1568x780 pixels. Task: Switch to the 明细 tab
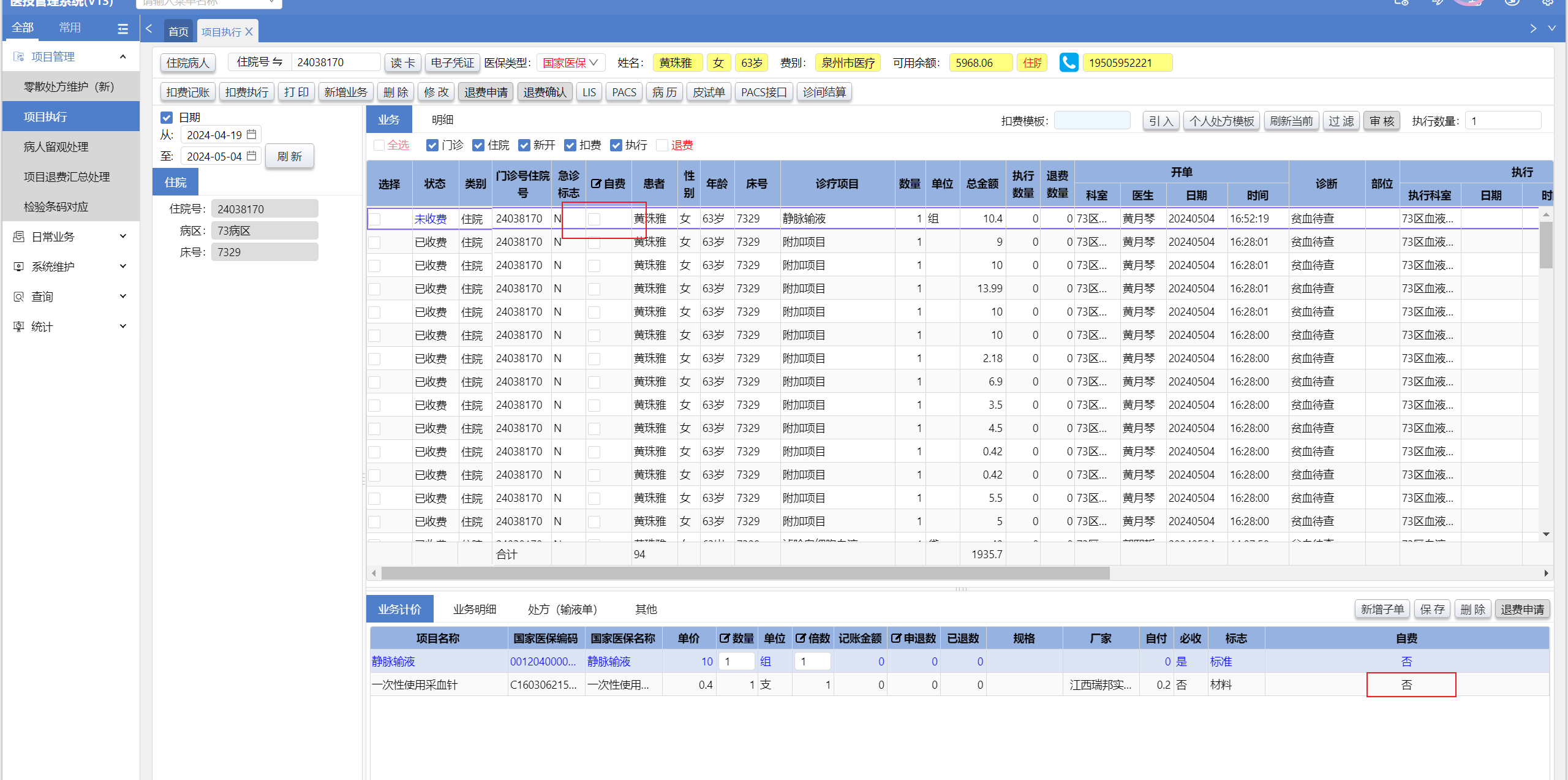(x=442, y=119)
